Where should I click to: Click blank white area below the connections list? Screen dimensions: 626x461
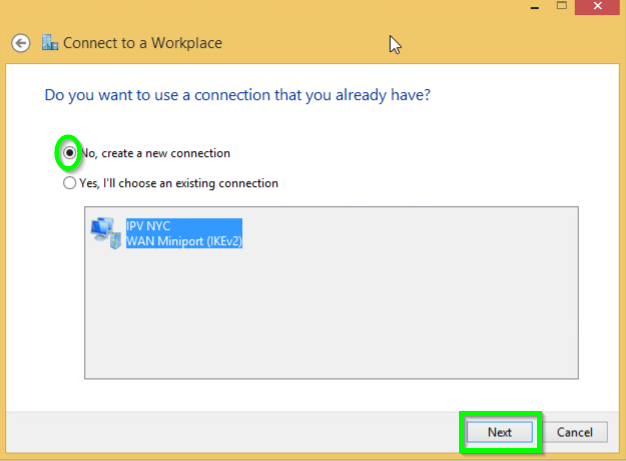coord(330,394)
